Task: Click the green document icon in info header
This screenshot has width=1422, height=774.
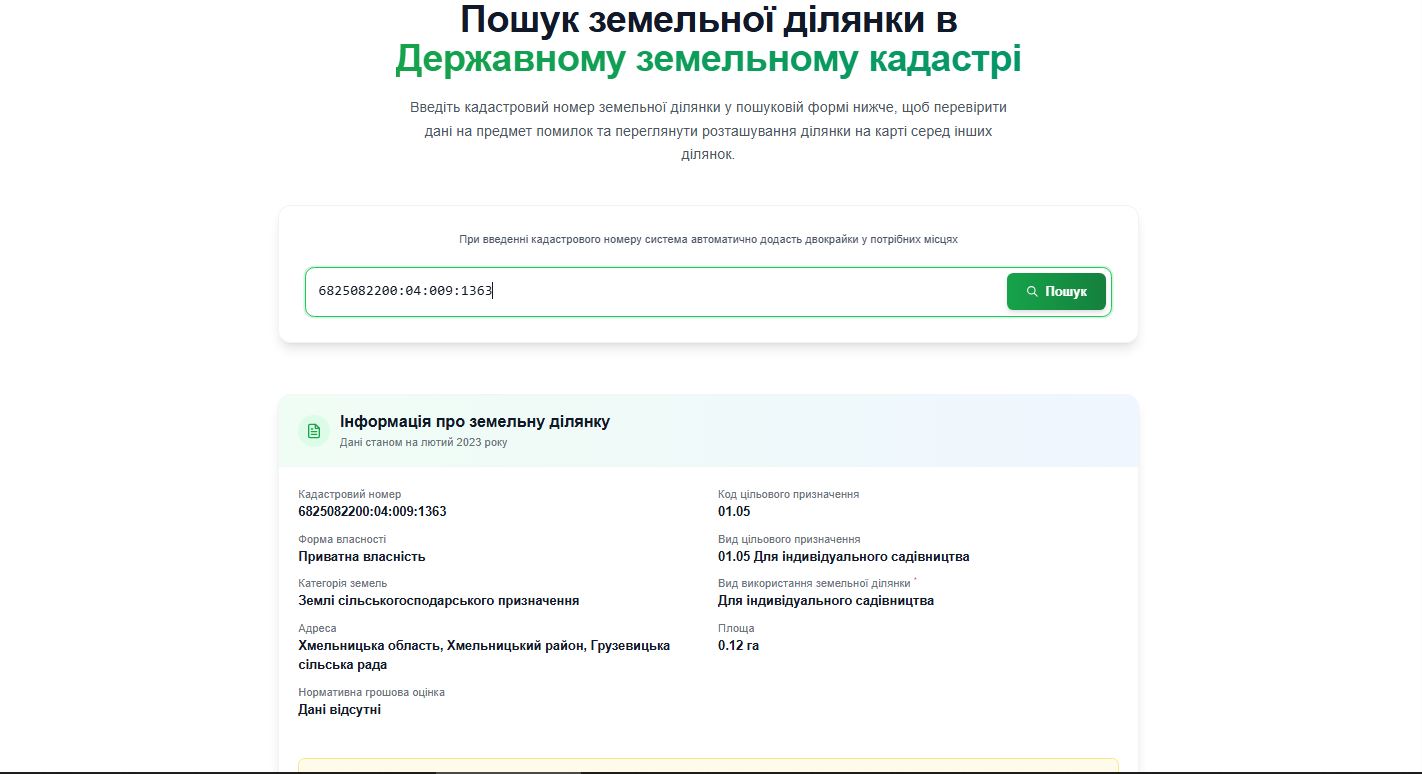Action: [314, 431]
